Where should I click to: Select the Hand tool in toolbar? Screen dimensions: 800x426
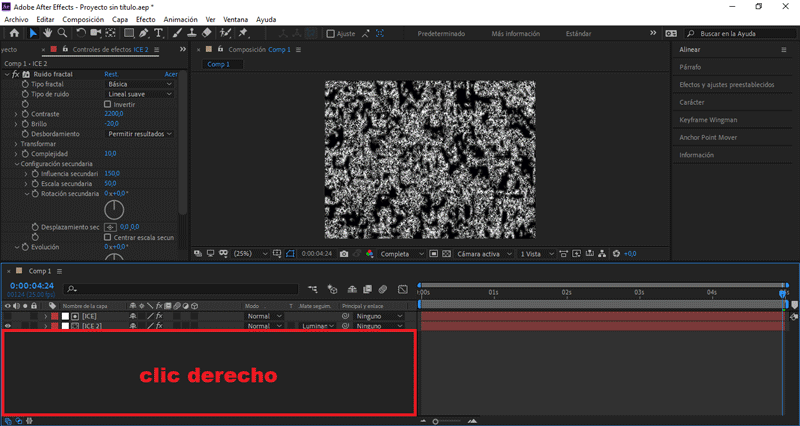[x=48, y=33]
